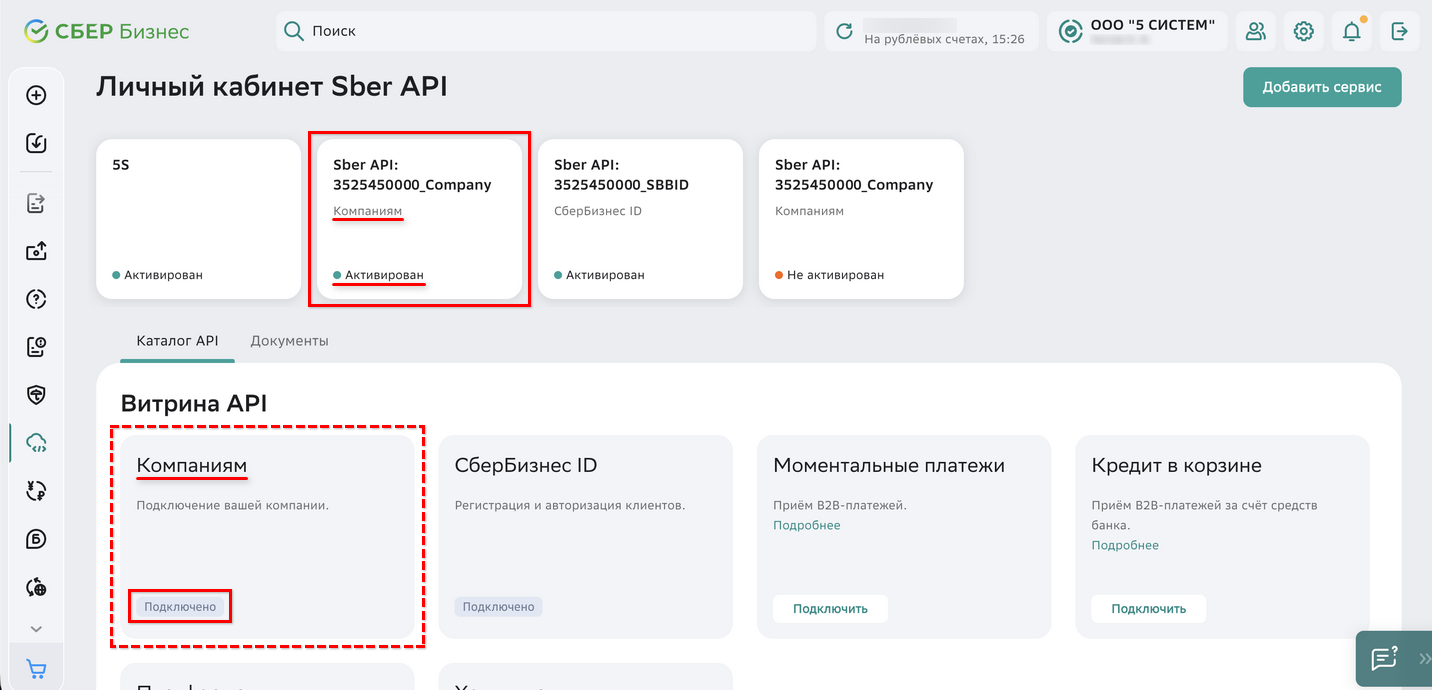Click the document with alert sidebar icon

pos(36,347)
